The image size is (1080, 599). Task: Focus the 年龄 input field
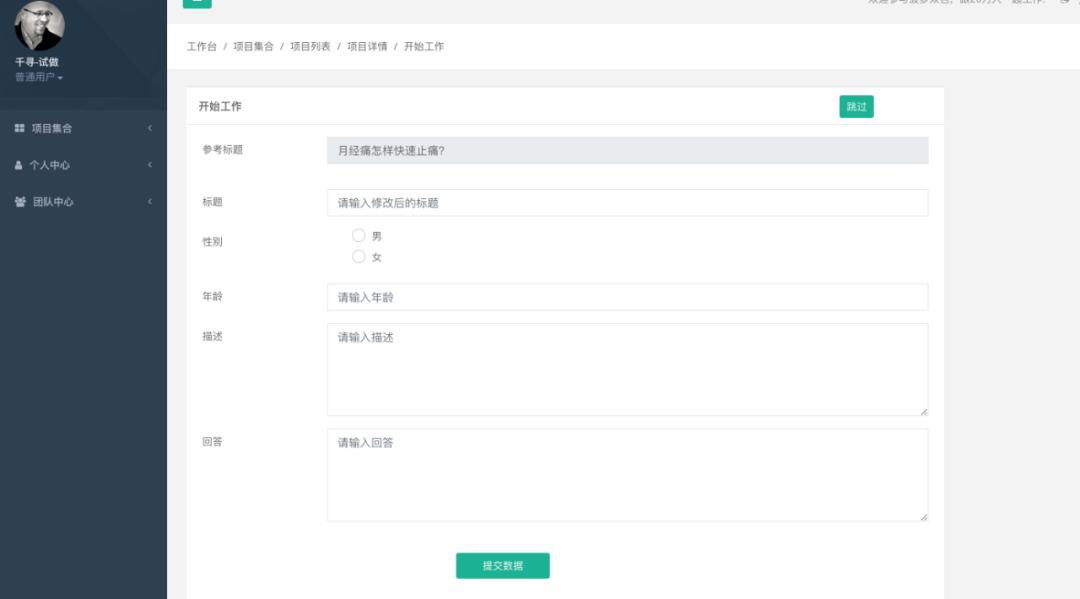(x=627, y=297)
